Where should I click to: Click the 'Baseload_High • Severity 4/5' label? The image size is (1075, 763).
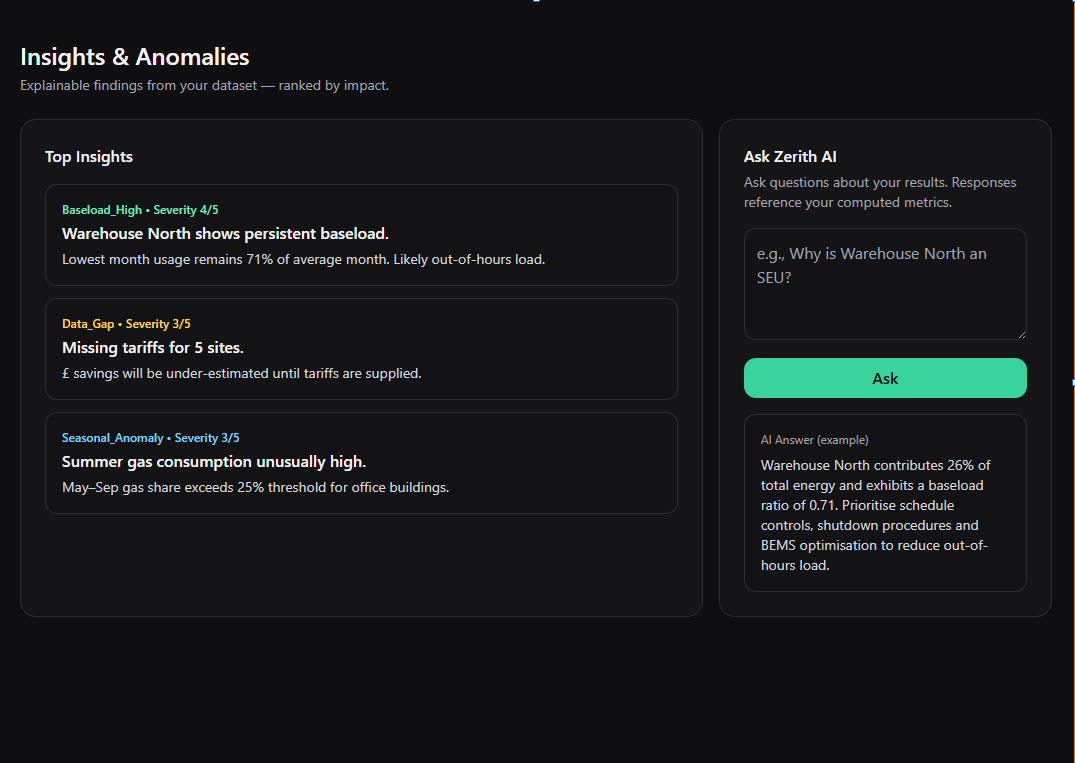click(140, 210)
